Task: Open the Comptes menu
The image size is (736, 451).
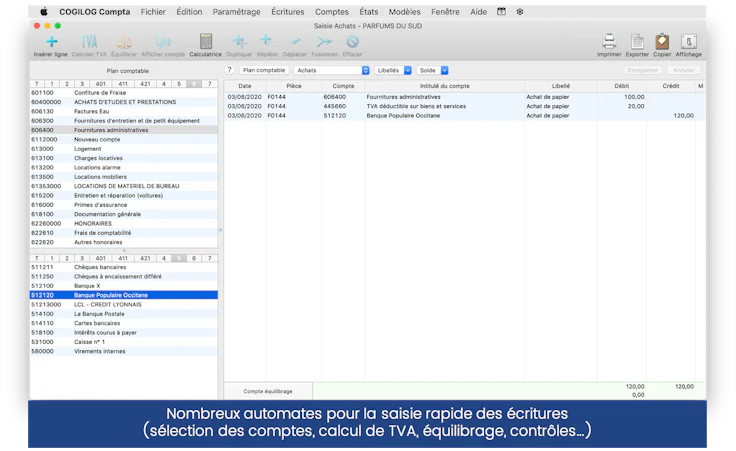Action: (x=331, y=12)
